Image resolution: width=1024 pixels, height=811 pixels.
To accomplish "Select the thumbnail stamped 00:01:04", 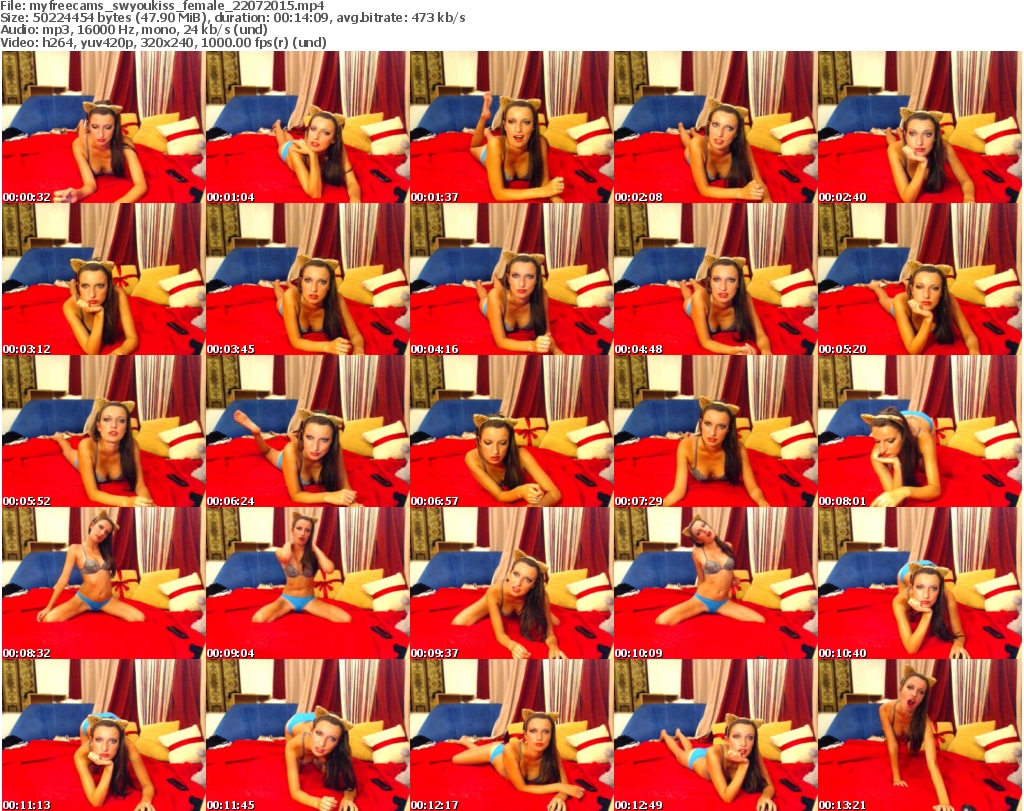I will (x=308, y=127).
